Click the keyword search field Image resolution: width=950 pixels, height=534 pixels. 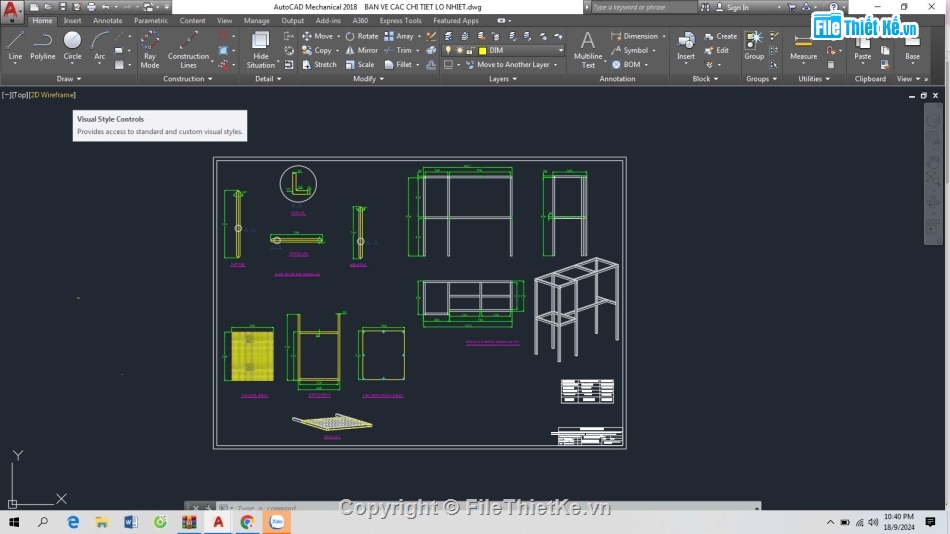pyautogui.click(x=642, y=7)
